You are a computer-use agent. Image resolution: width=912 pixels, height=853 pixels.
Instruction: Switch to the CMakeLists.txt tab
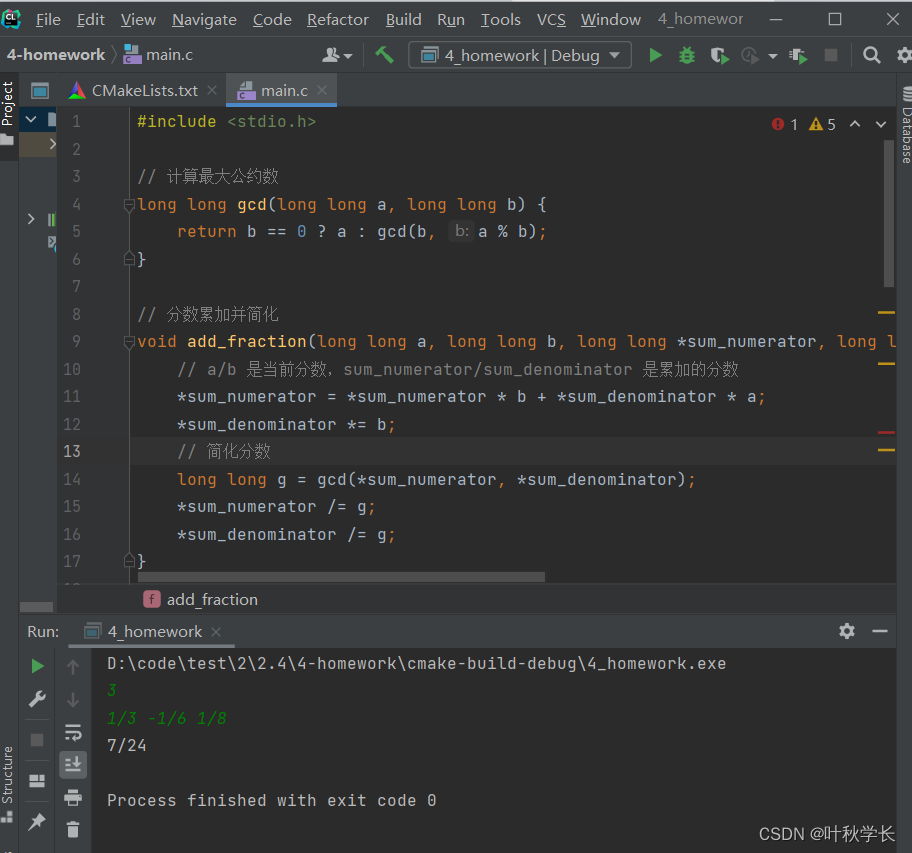[x=144, y=91]
